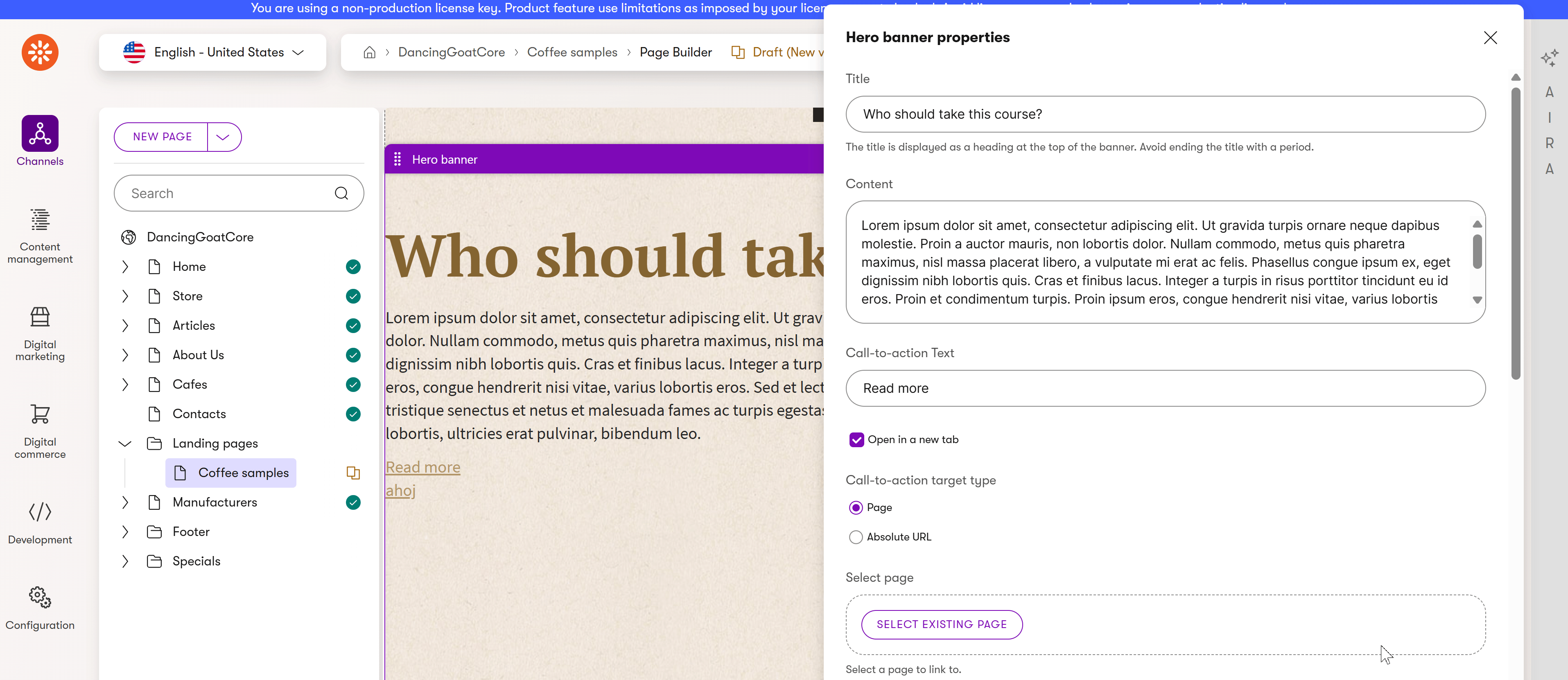
Task: Click the Select Existing Page button
Action: (941, 624)
